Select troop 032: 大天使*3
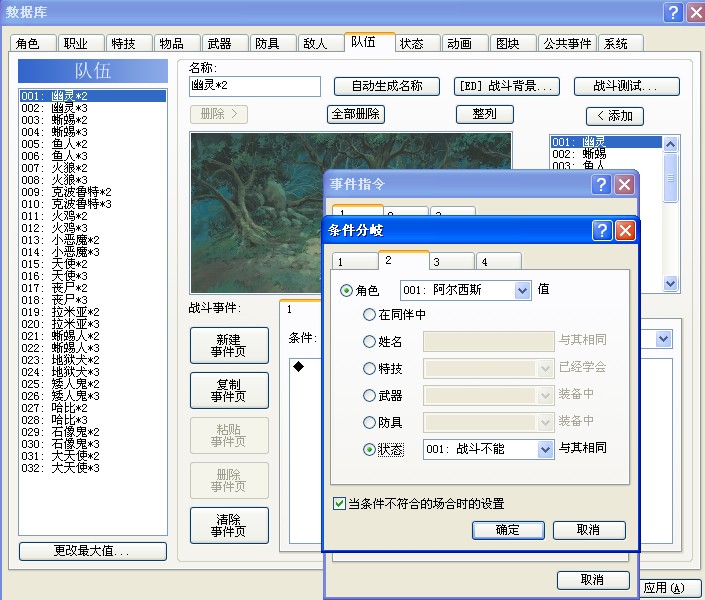Screen dimensions: 705x600 pos(93,468)
